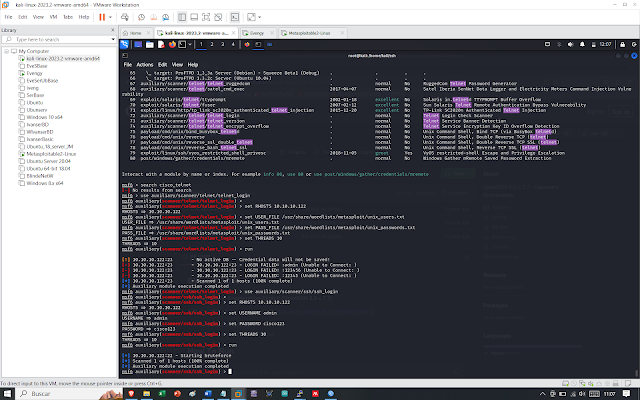The width and height of the screenshot is (640, 400).
Task: Open stretch guest dropdown arrow
Action: [260, 17]
